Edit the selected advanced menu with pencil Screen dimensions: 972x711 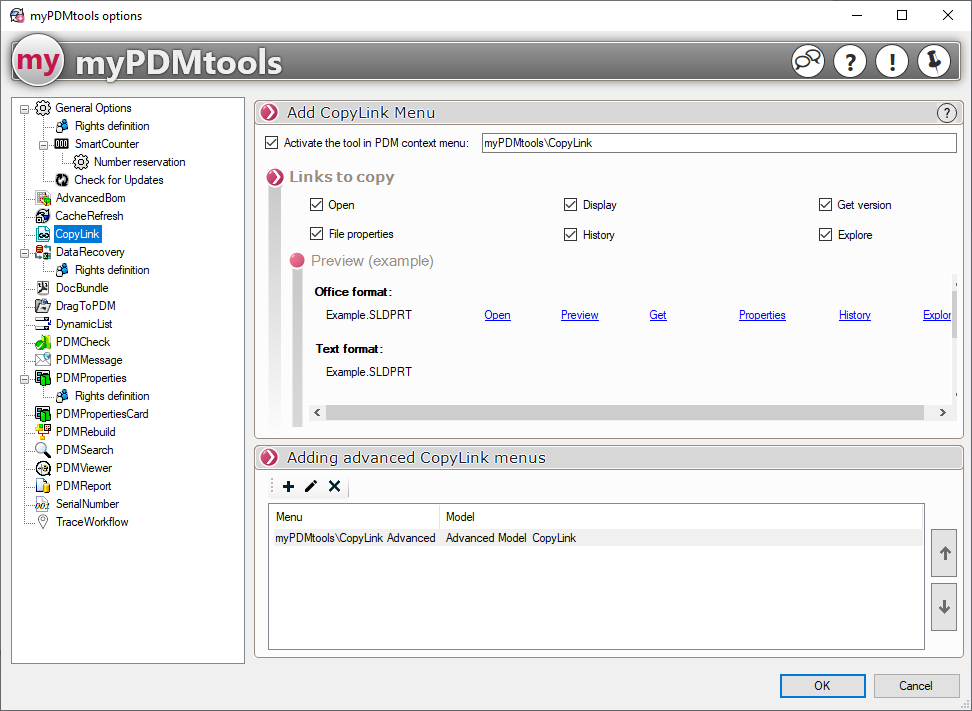[311, 487]
